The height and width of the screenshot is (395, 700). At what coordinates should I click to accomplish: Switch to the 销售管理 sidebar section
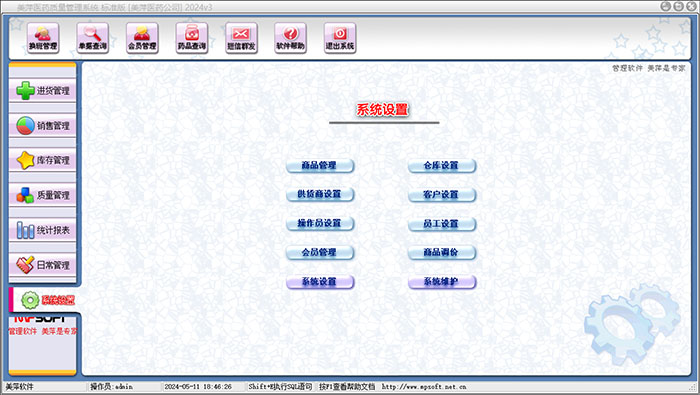click(42, 125)
